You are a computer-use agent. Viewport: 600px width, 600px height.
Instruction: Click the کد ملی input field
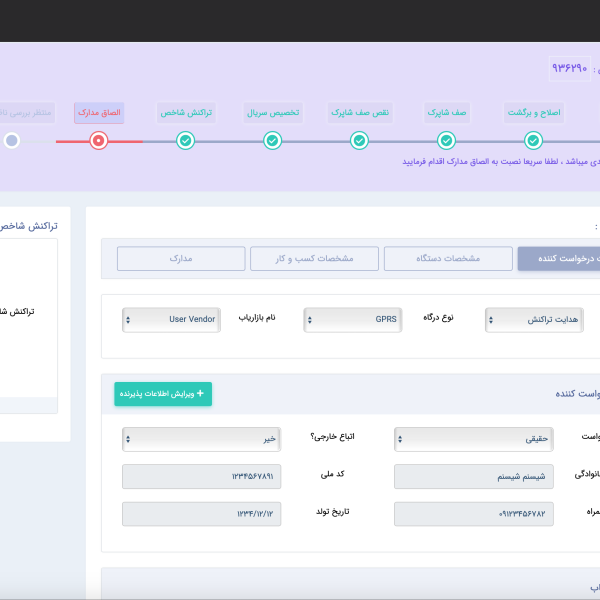(201, 477)
